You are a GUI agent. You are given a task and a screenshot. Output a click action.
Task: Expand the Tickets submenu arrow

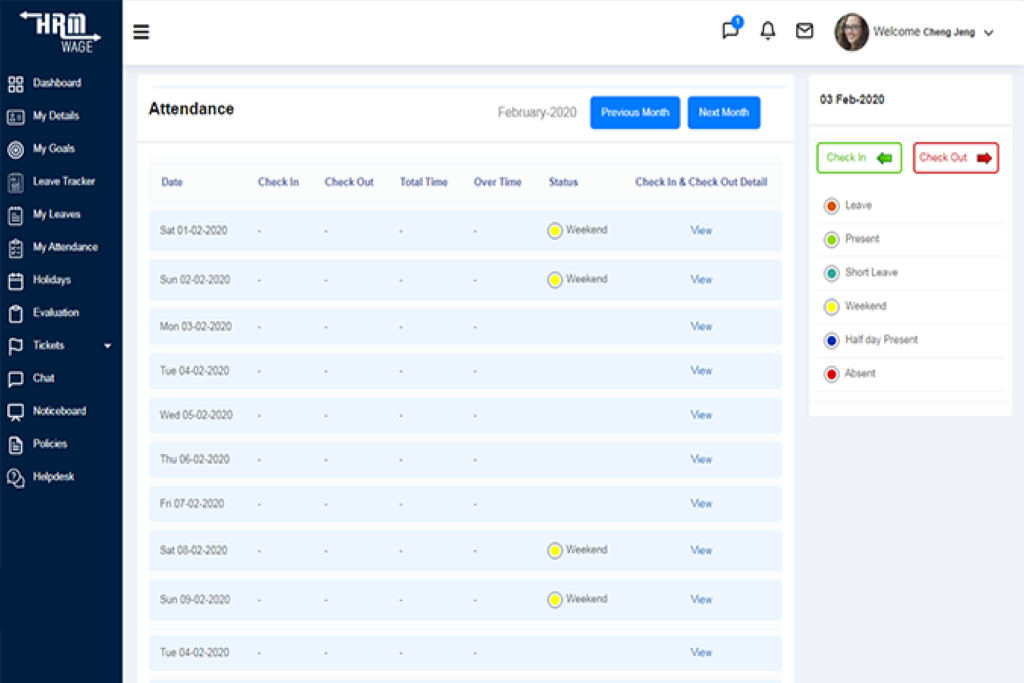click(108, 345)
